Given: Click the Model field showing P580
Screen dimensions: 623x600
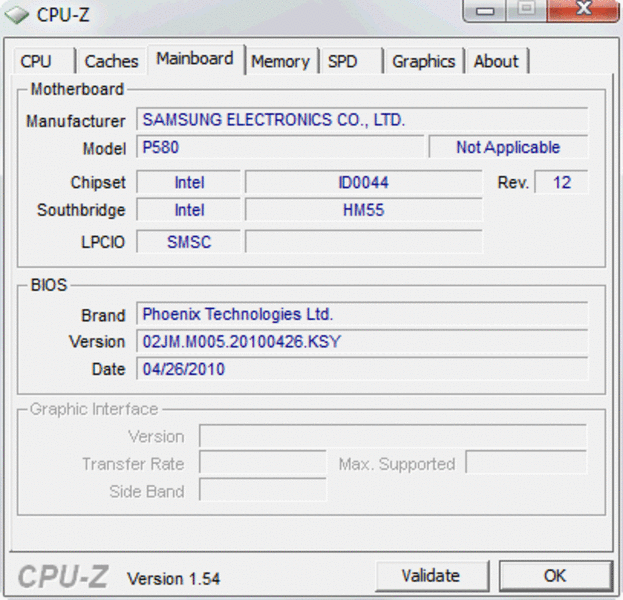Looking at the screenshot, I should coord(280,147).
